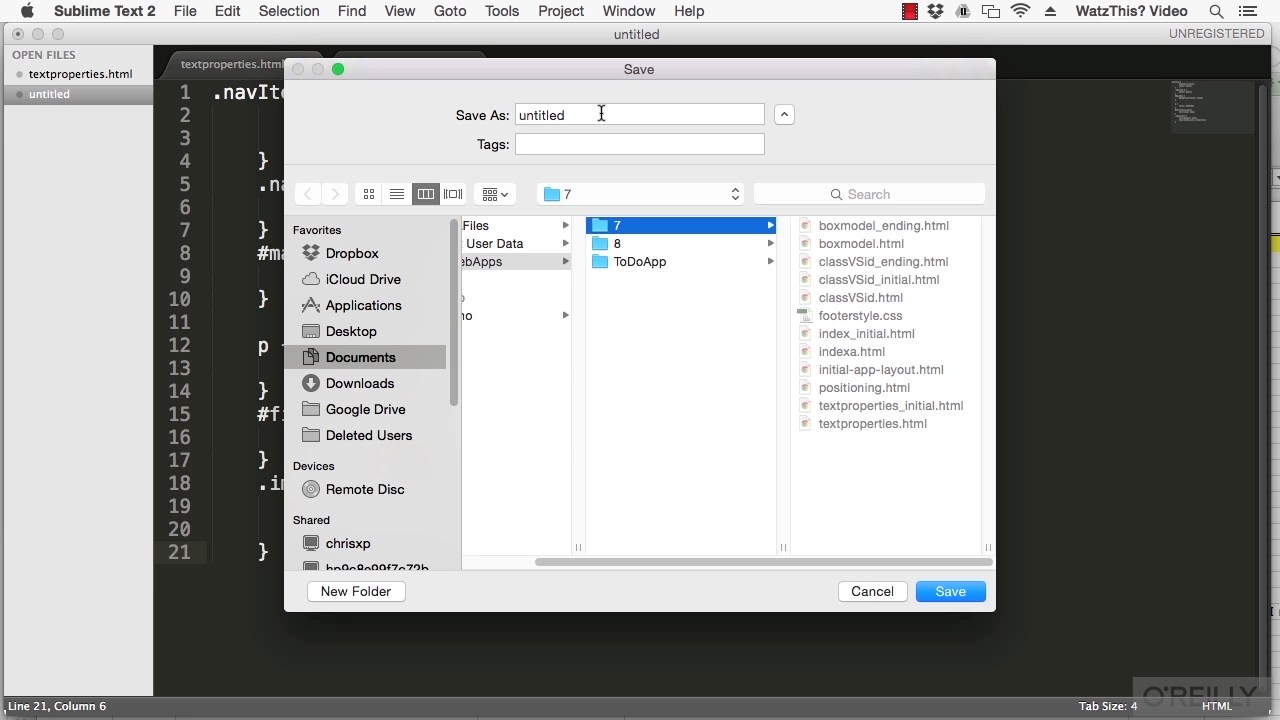
Task: Go forward with the right chevron button
Action: coord(335,194)
